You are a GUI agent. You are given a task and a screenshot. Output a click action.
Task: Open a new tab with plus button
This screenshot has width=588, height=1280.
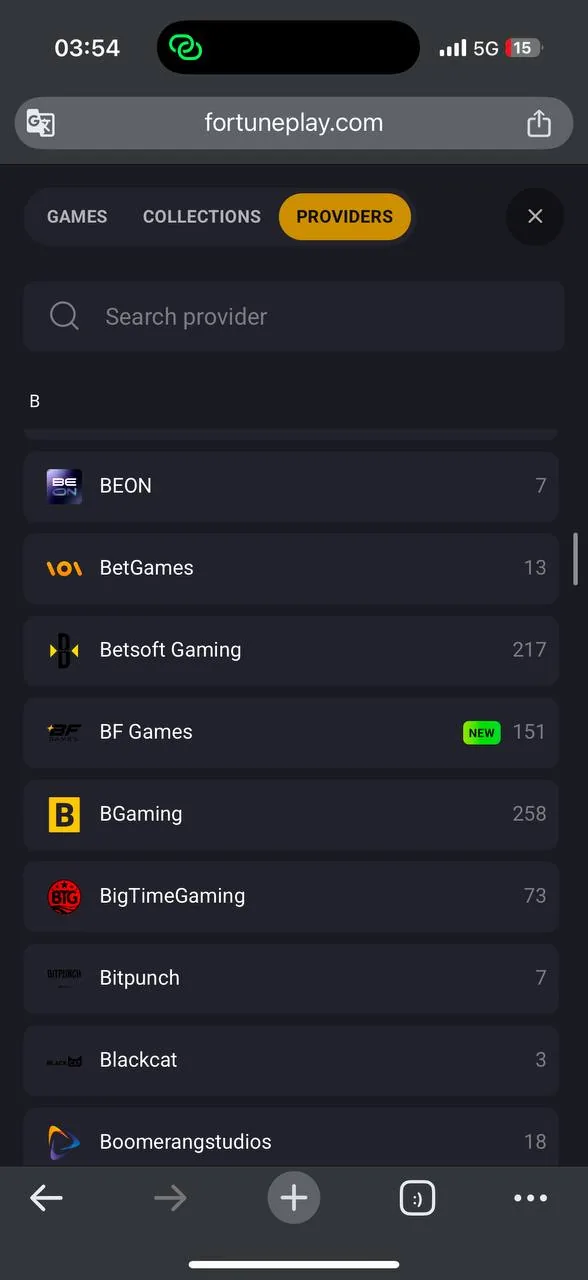294,1198
